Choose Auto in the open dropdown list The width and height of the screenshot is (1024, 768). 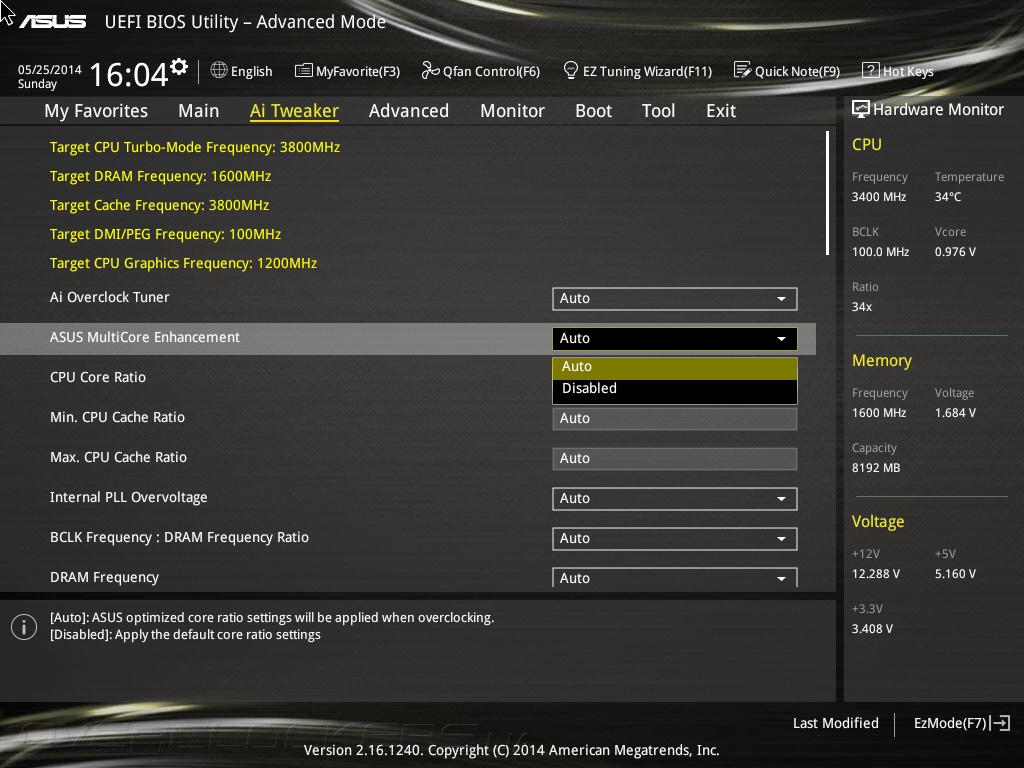pyautogui.click(x=675, y=367)
